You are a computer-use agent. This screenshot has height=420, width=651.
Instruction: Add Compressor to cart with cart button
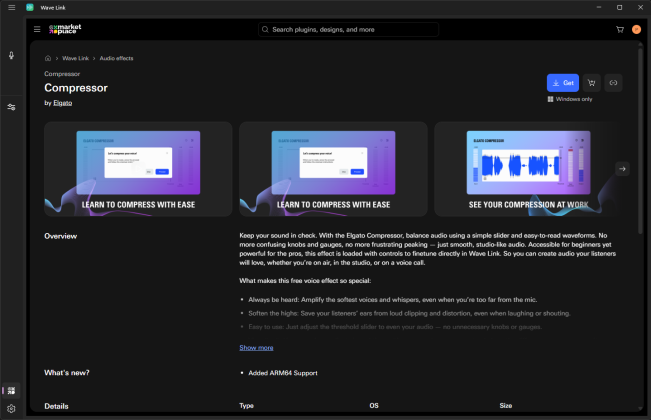[x=591, y=83]
